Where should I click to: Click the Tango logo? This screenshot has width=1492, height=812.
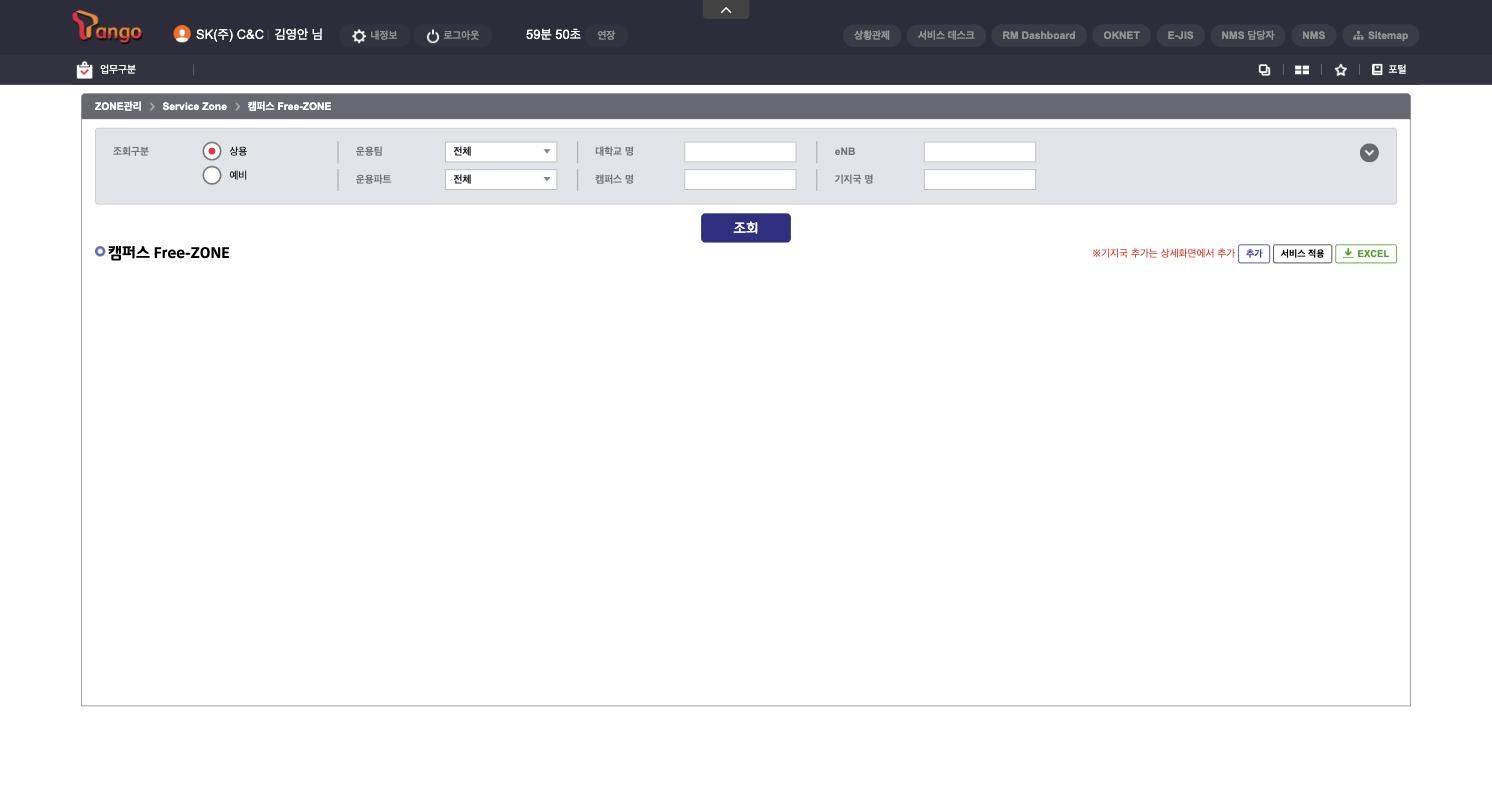tap(107, 28)
